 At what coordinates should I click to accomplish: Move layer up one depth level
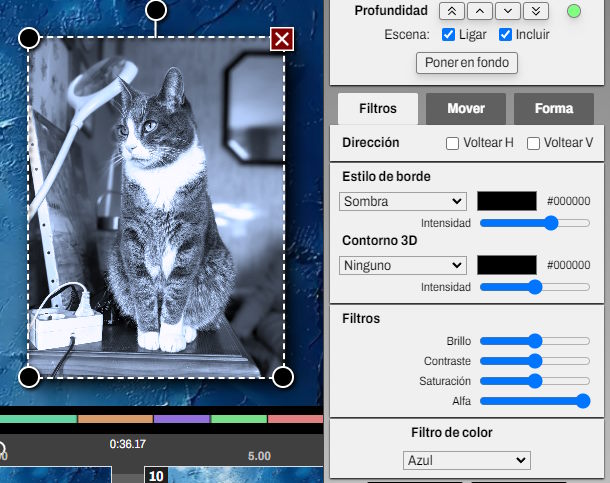480,11
